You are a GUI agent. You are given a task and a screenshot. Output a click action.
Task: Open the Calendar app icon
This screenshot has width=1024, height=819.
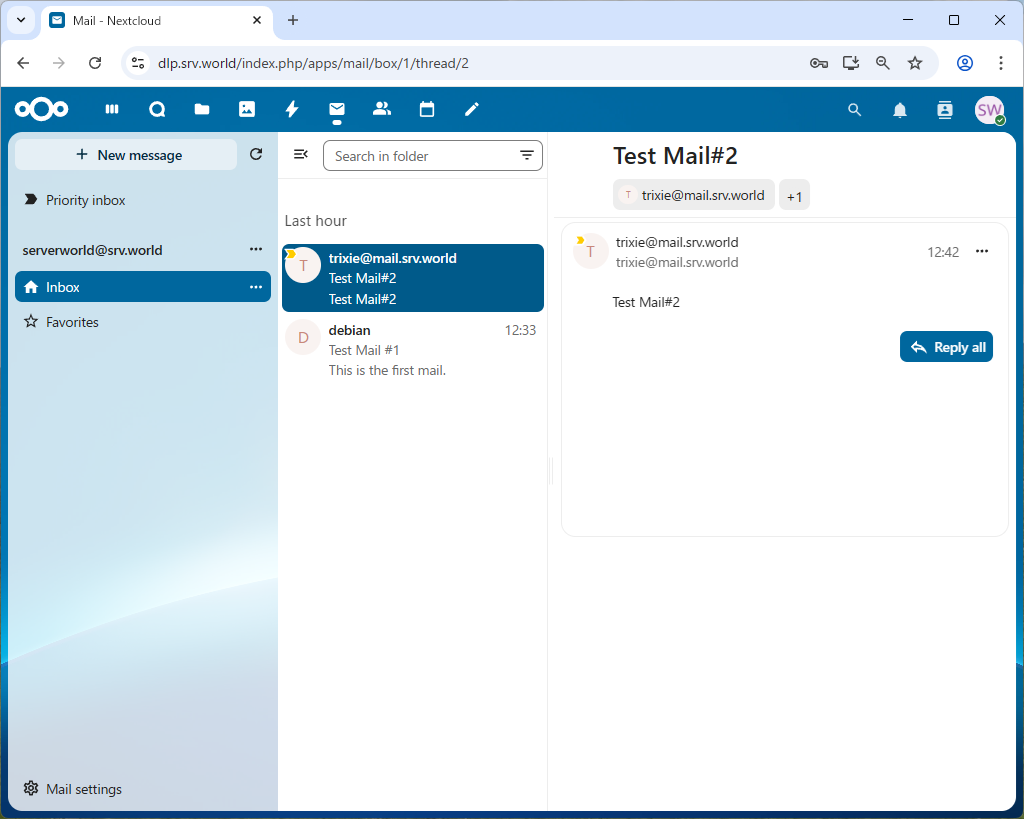point(427,110)
